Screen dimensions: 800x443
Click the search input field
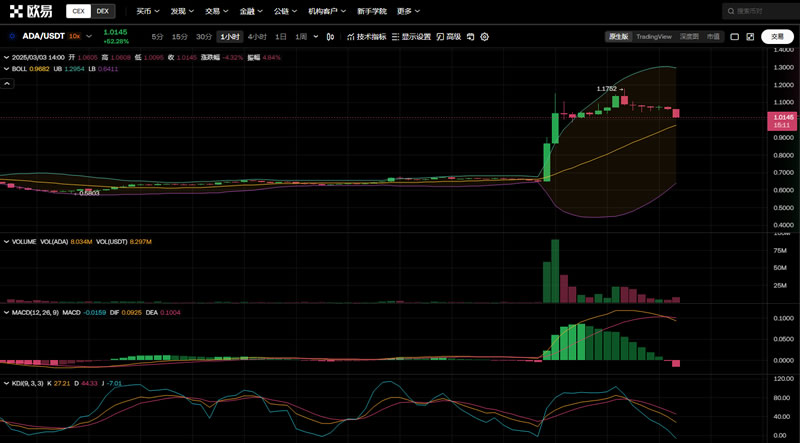pyautogui.click(x=762, y=11)
